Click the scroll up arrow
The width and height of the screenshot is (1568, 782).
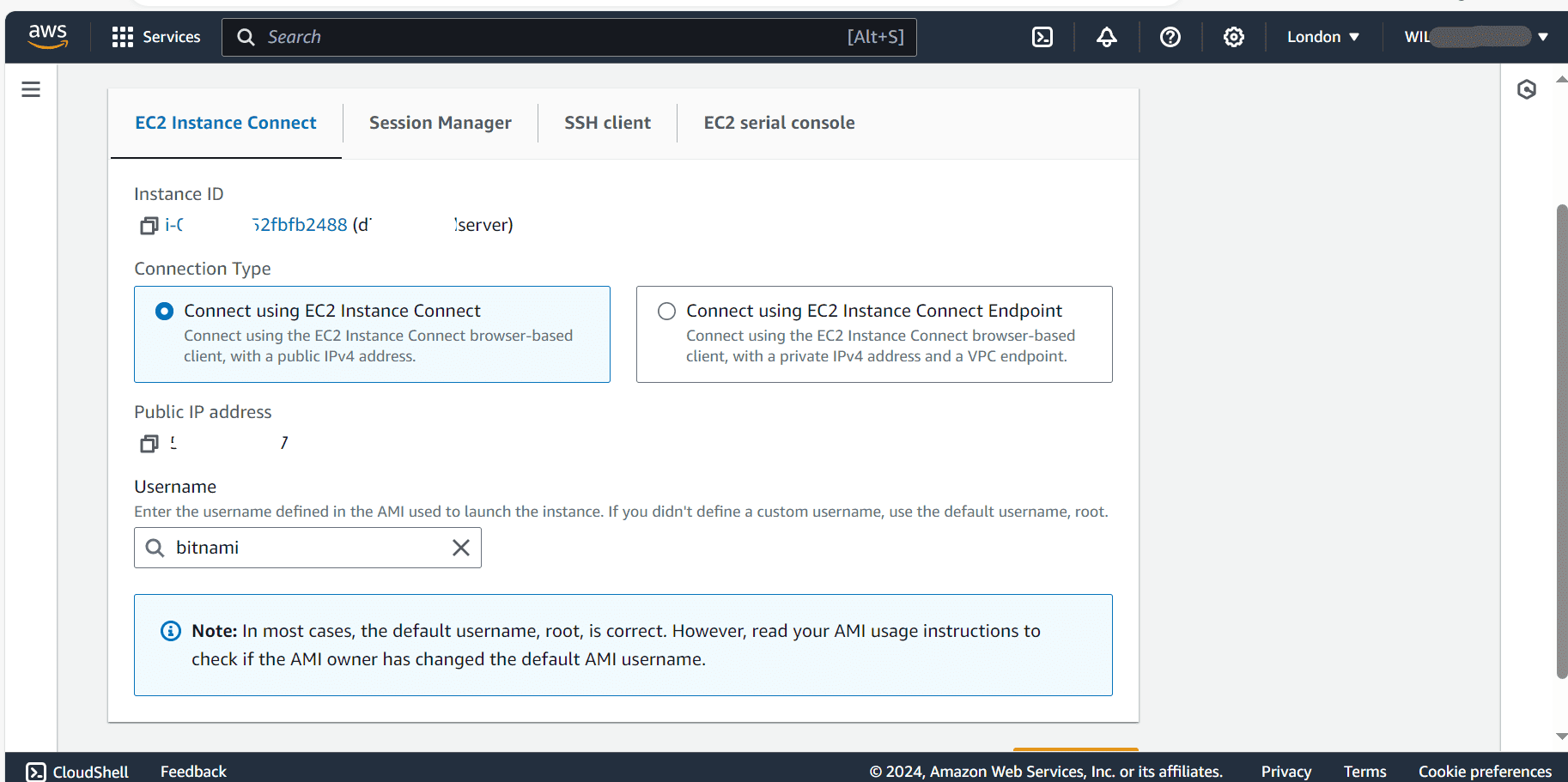1562,79
